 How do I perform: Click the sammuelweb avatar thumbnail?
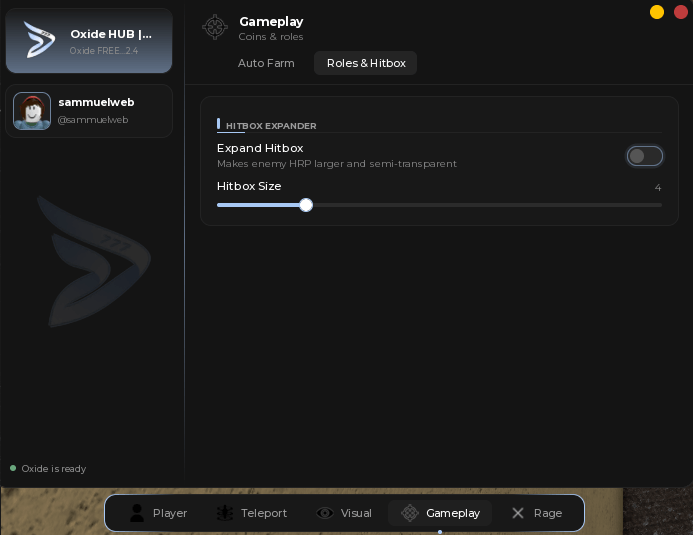pyautogui.click(x=32, y=111)
